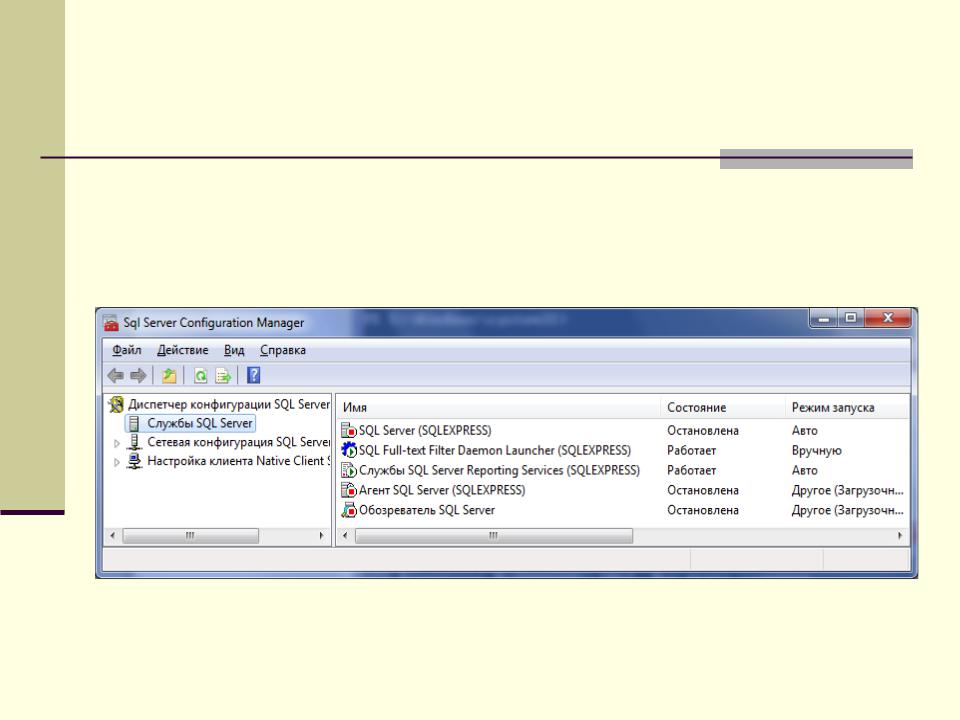The image size is (960, 720).
Task: Click the SQL Server (SQLEXPRESS) service icon
Action: click(x=349, y=430)
